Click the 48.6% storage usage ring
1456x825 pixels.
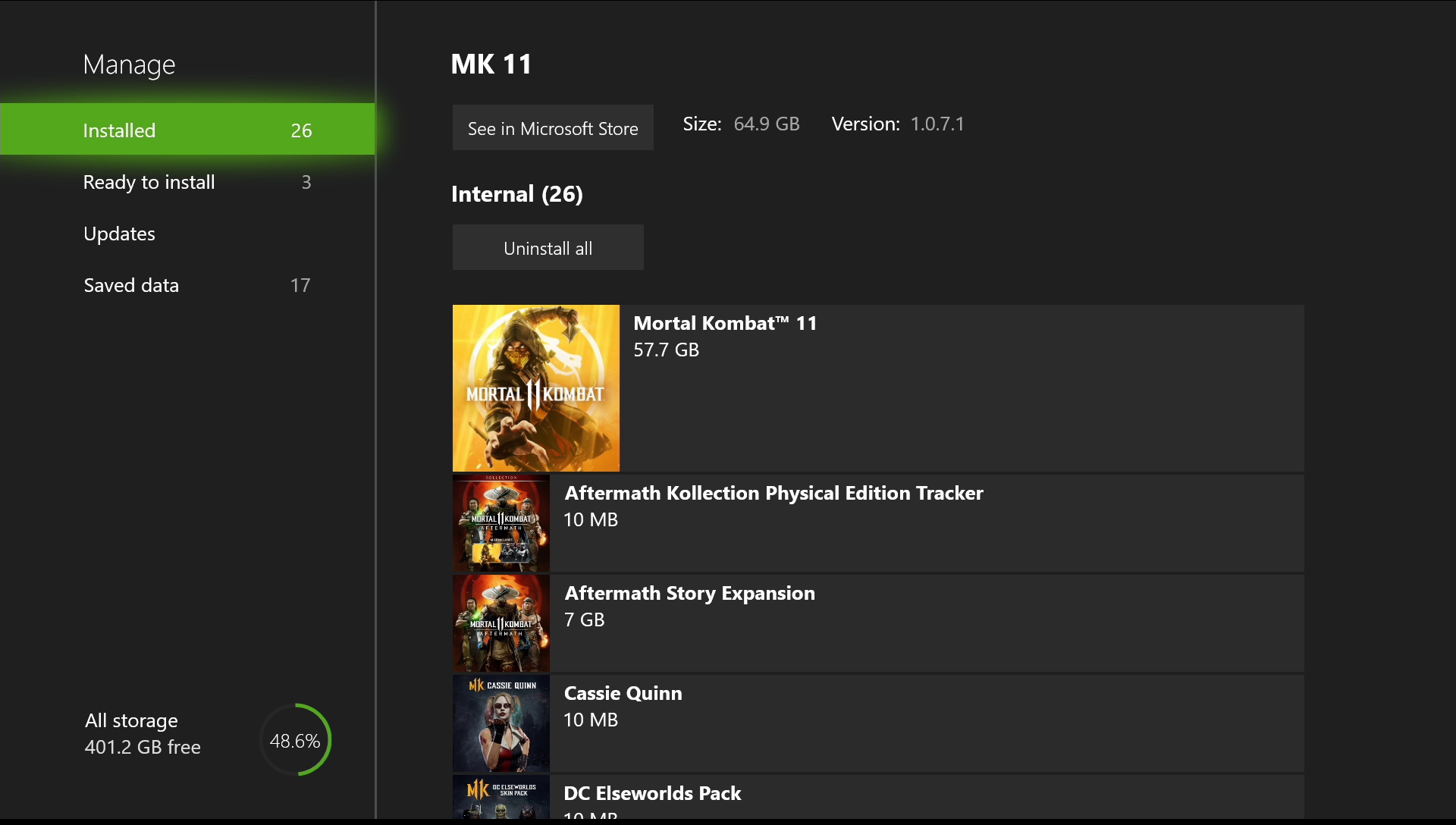click(x=295, y=740)
